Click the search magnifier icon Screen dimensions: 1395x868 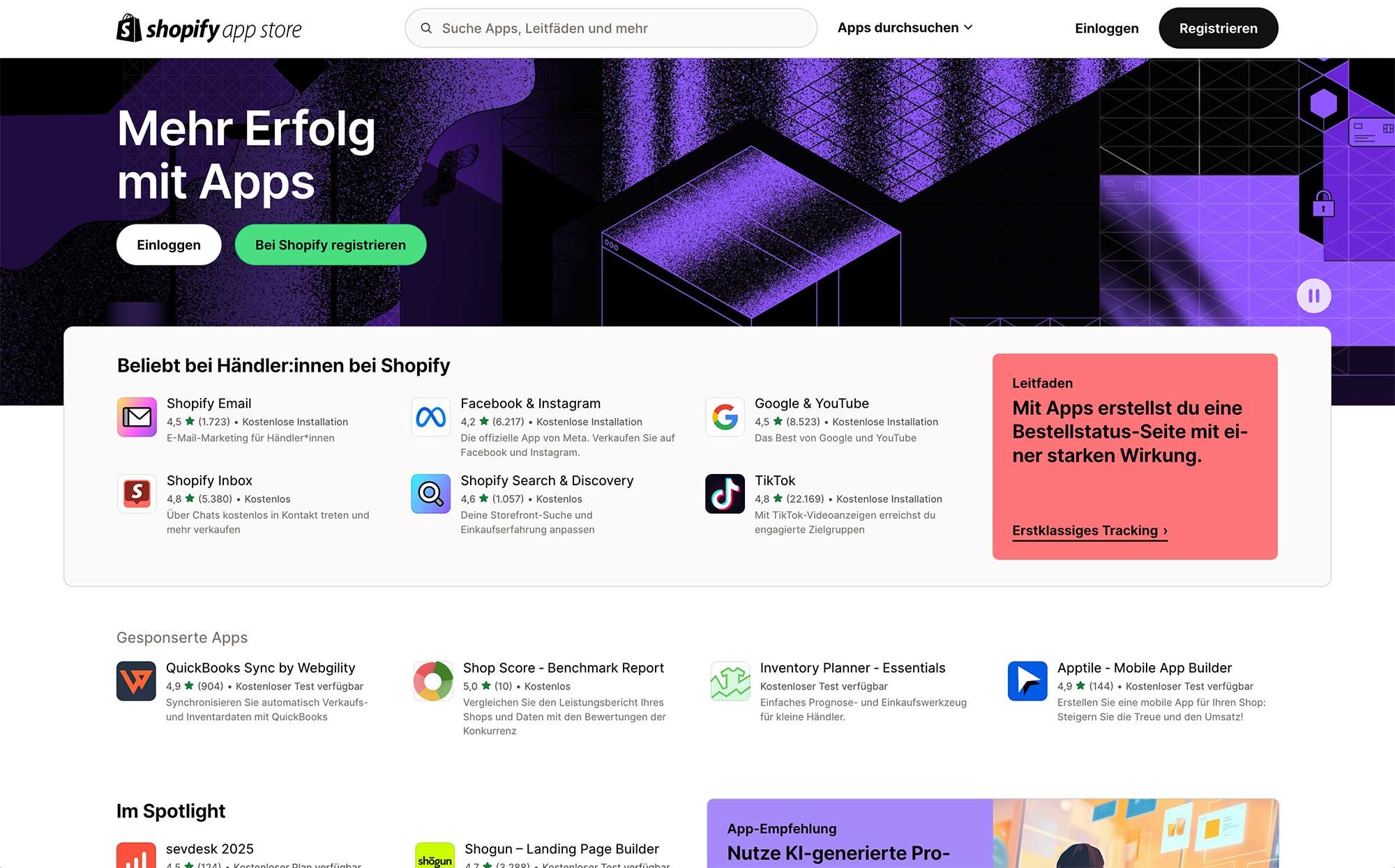pos(426,28)
